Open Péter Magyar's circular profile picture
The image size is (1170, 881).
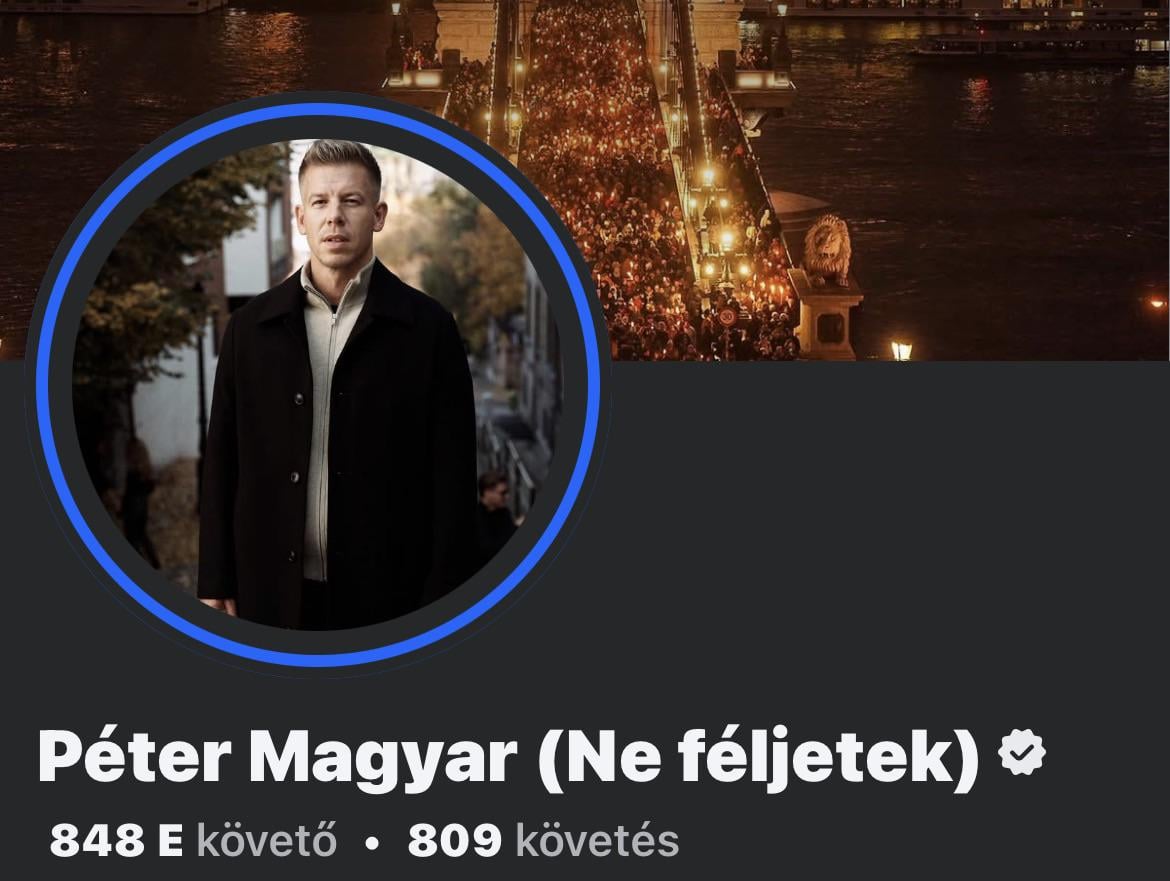pos(318,384)
